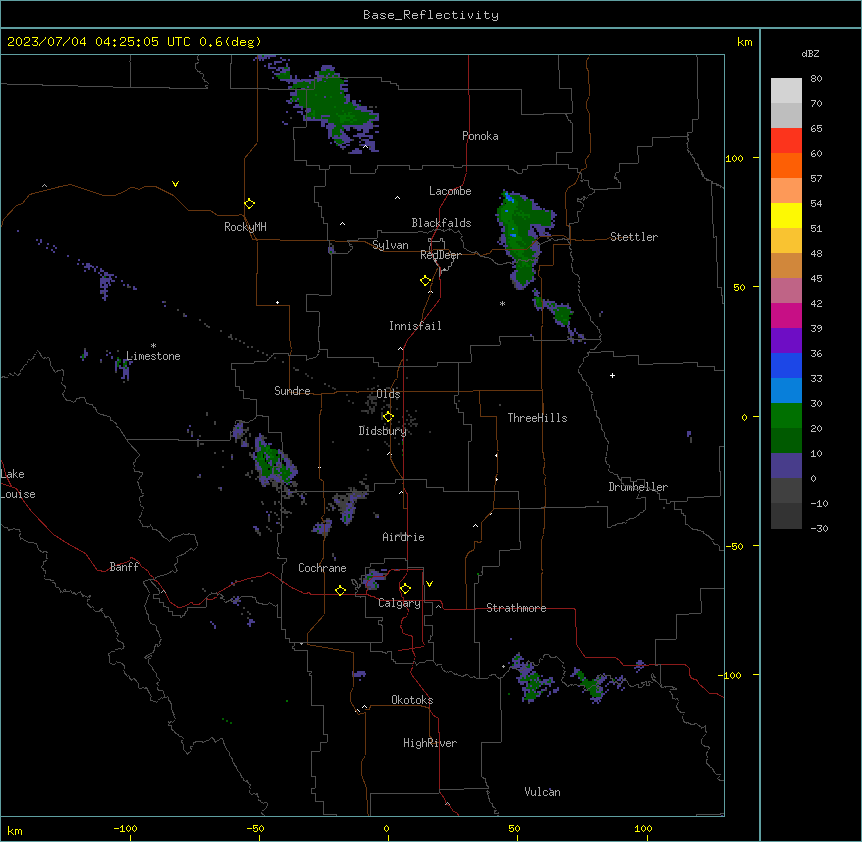Click the Innisfail town label
This screenshot has width=862, height=842.
click(x=415, y=326)
